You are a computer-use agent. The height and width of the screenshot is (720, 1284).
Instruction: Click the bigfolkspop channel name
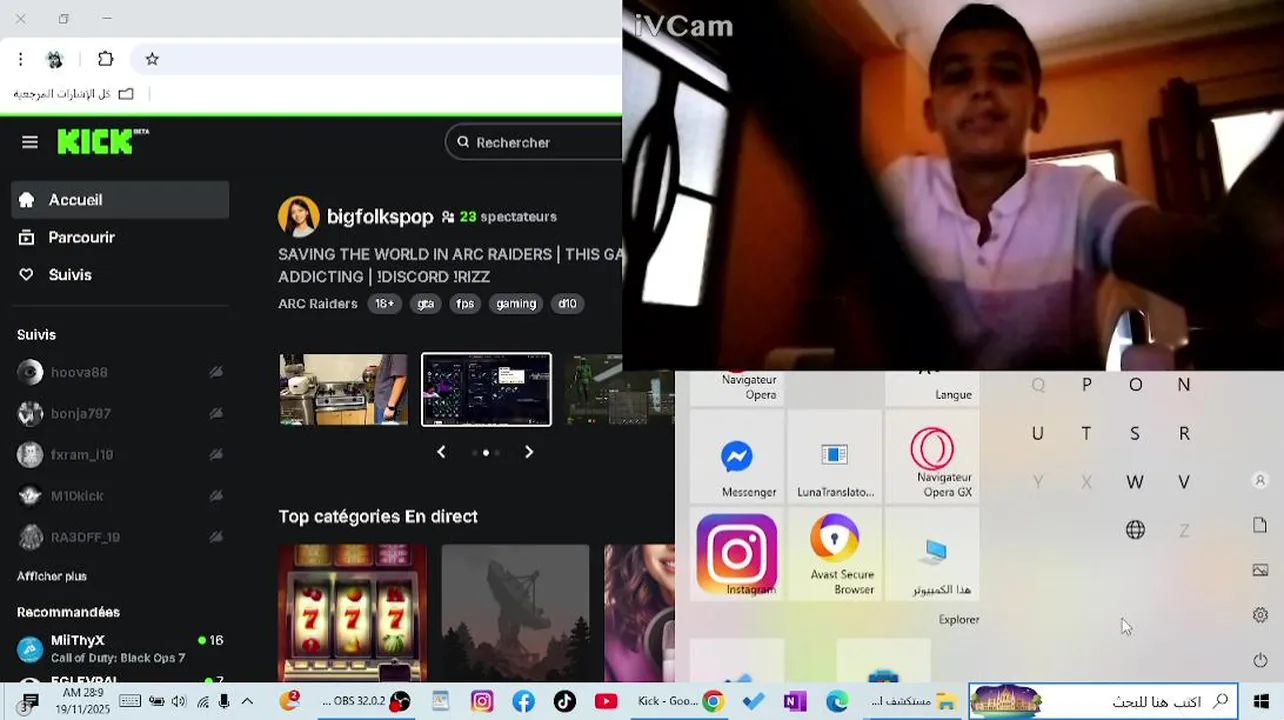[x=380, y=217]
